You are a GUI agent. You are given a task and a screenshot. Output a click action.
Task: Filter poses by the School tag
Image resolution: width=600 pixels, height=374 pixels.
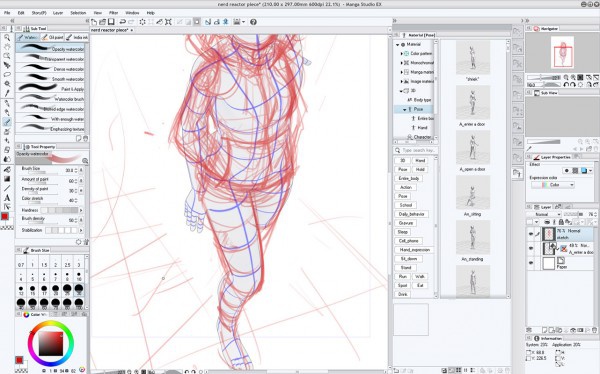coord(406,205)
